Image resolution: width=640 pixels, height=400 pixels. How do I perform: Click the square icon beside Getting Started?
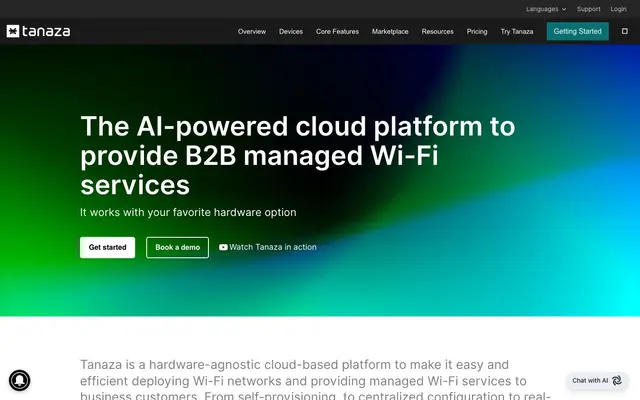(624, 31)
